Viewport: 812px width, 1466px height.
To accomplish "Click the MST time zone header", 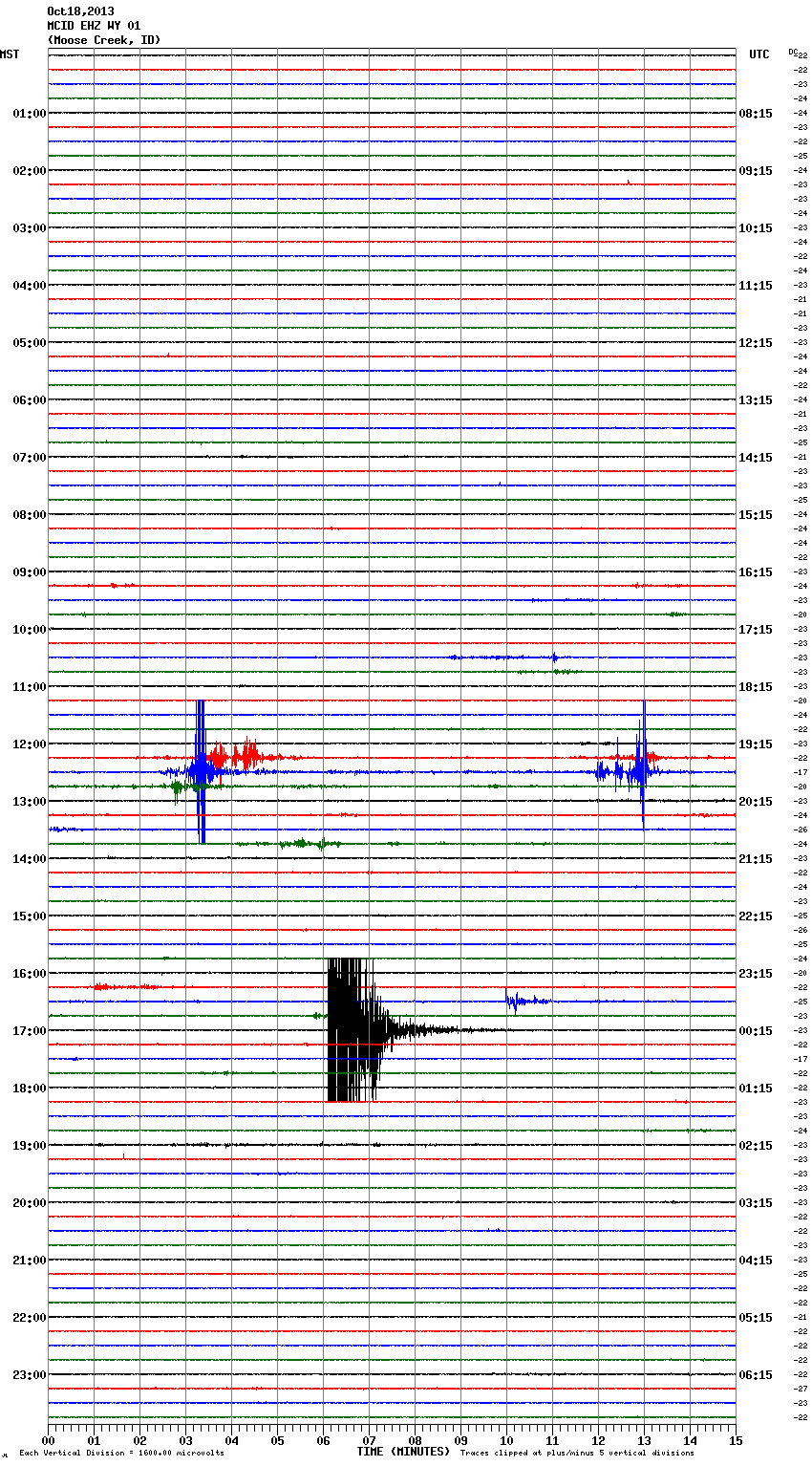I will click(x=10, y=54).
